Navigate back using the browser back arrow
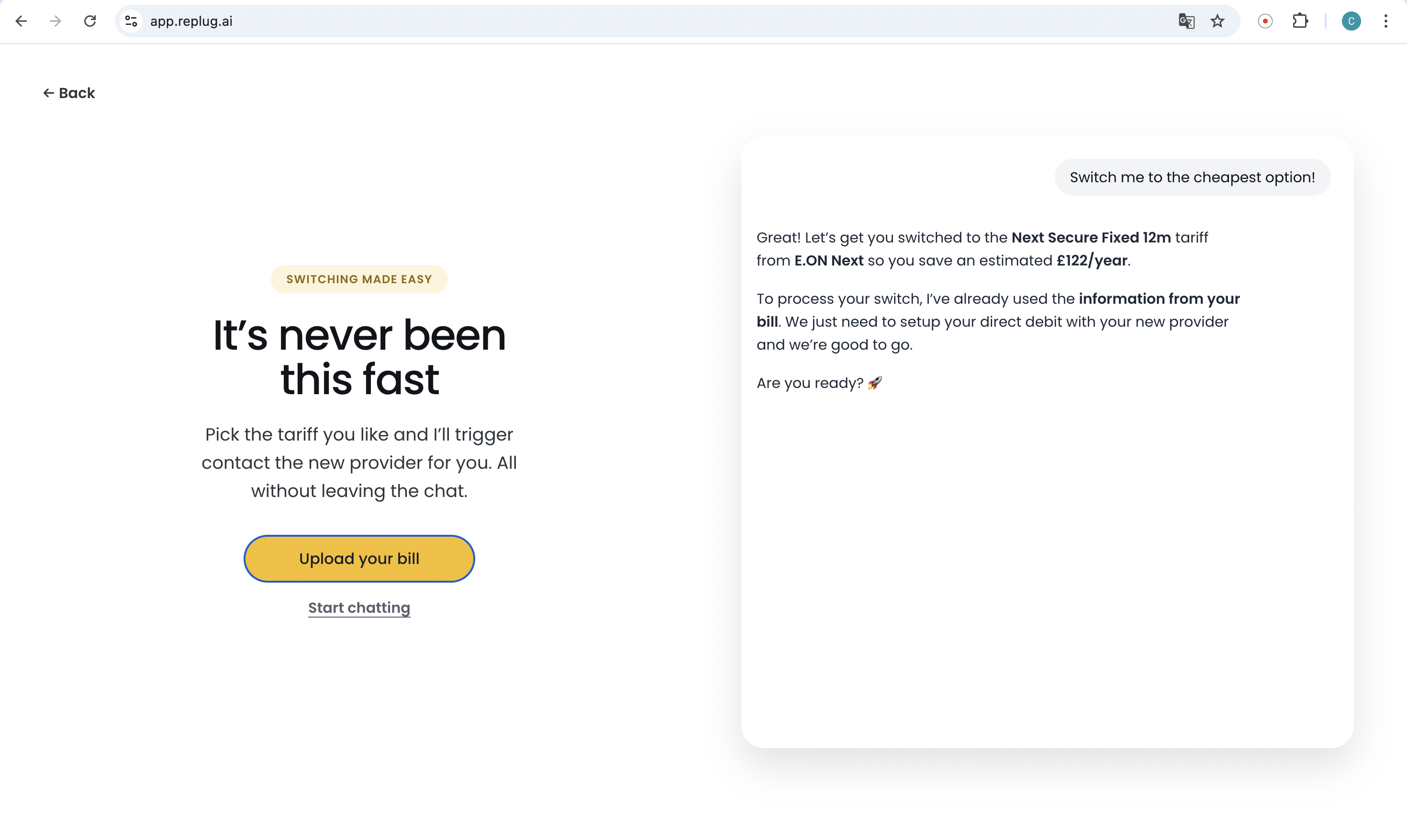Image resolution: width=1407 pixels, height=840 pixels. 21,21
